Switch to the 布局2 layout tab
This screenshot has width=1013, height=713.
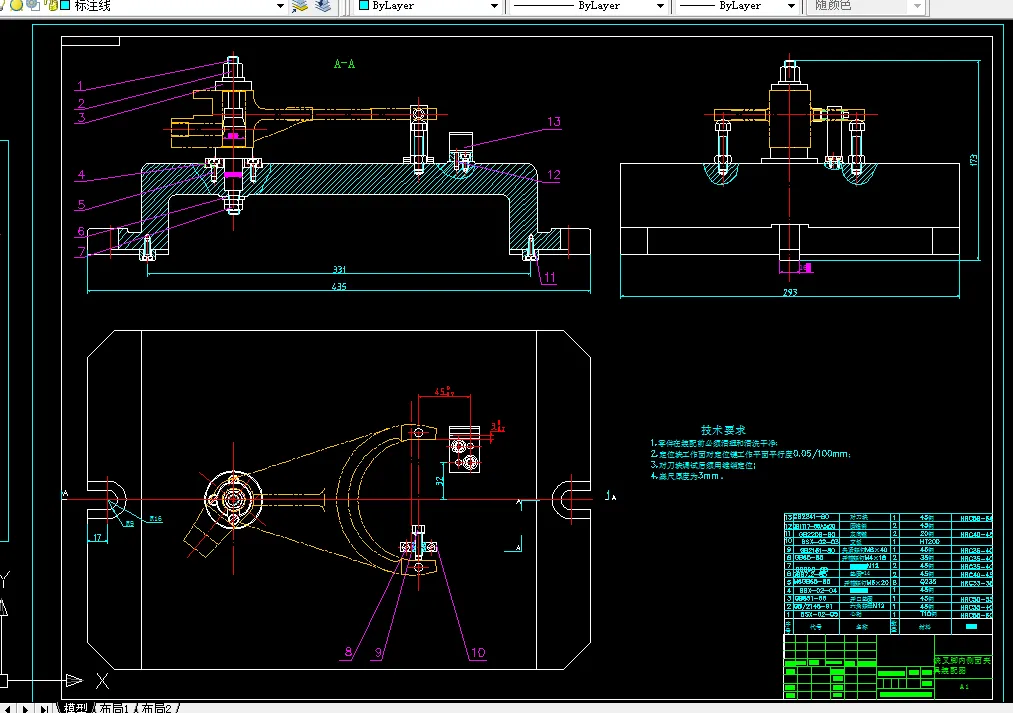click(157, 708)
